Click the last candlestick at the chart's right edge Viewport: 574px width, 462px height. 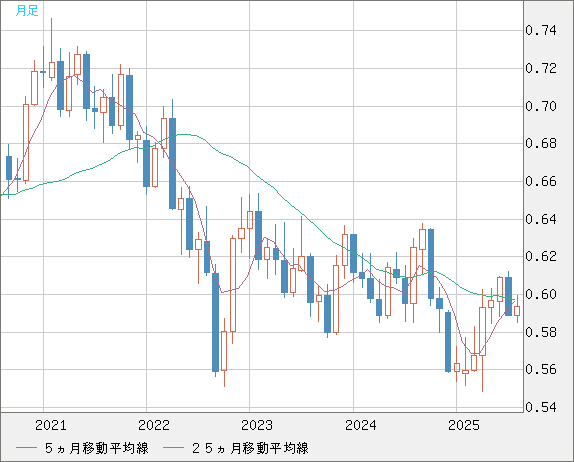(517, 310)
